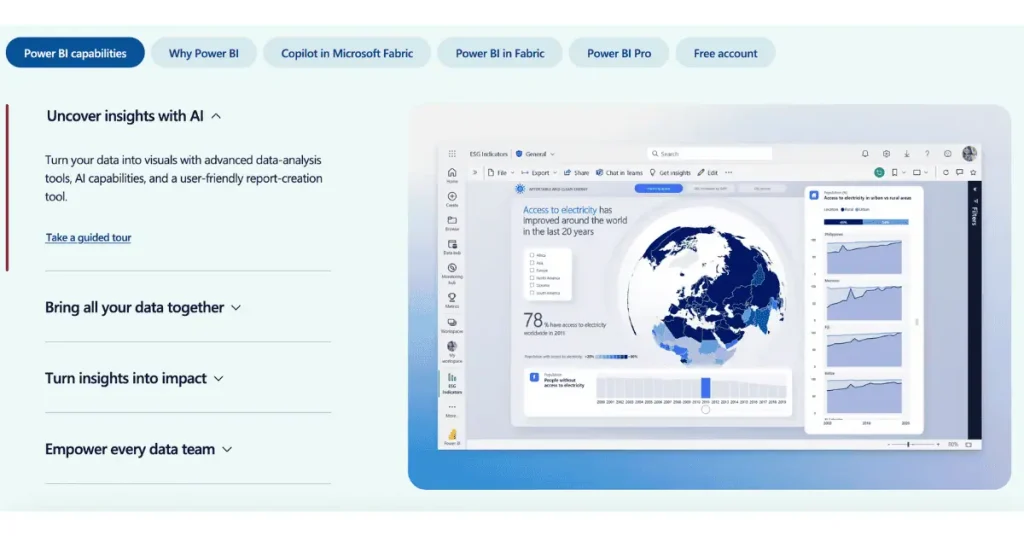This screenshot has height=536, width=1024.
Task: Click Edit in report toolbar
Action: 707,172
